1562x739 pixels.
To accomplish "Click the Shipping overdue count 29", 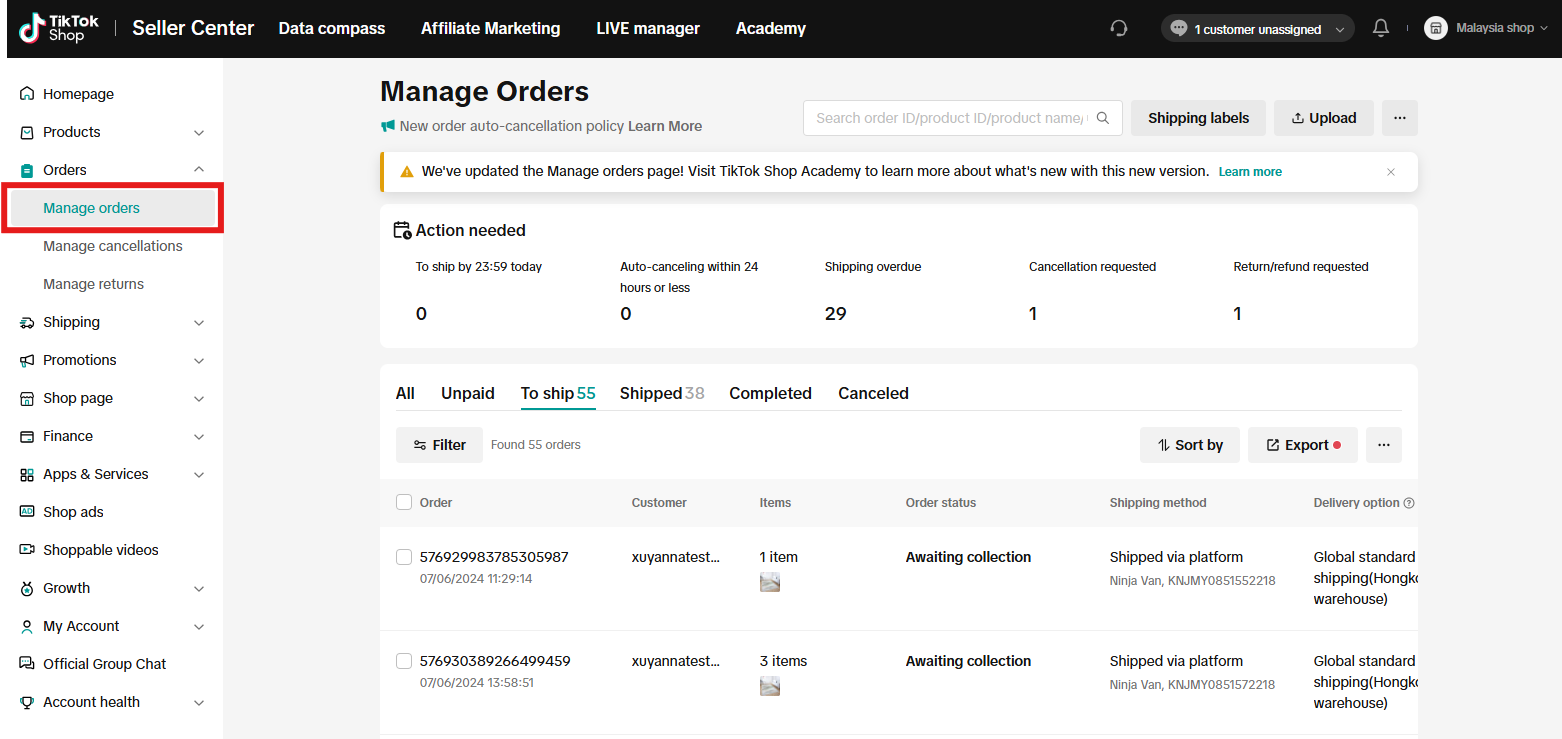I will 836,314.
